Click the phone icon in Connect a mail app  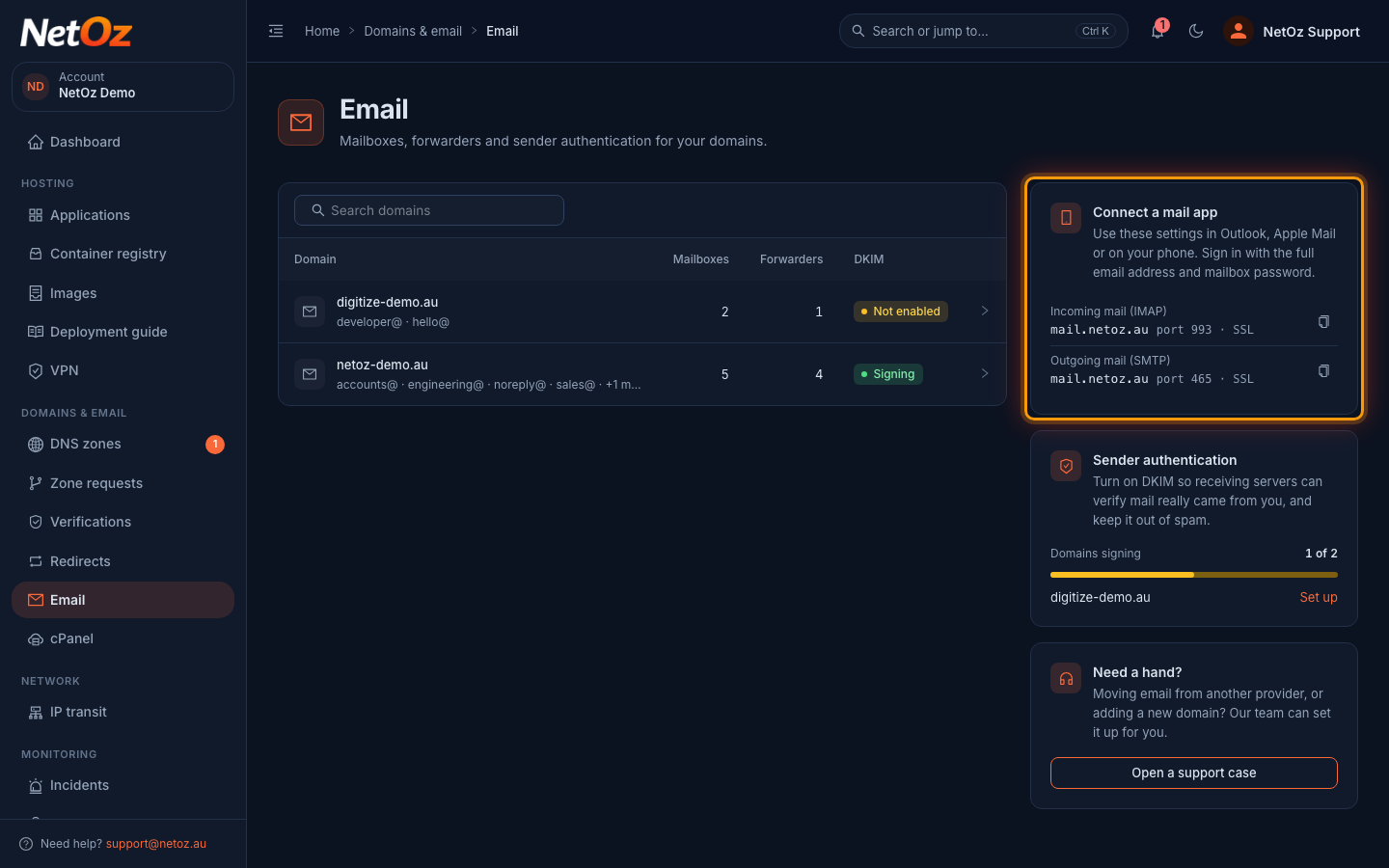[x=1066, y=218]
